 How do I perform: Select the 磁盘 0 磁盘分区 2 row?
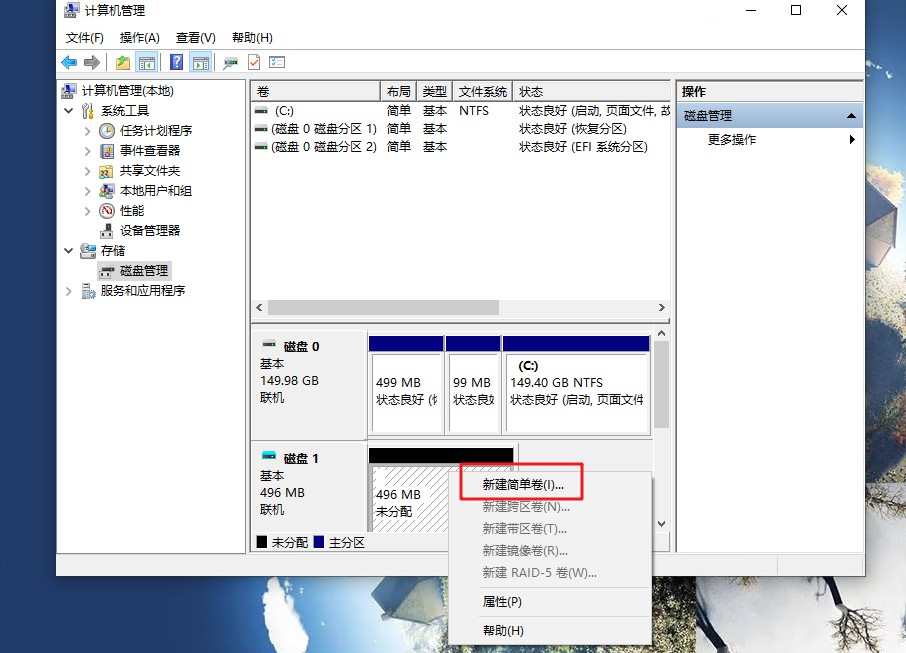click(x=461, y=147)
